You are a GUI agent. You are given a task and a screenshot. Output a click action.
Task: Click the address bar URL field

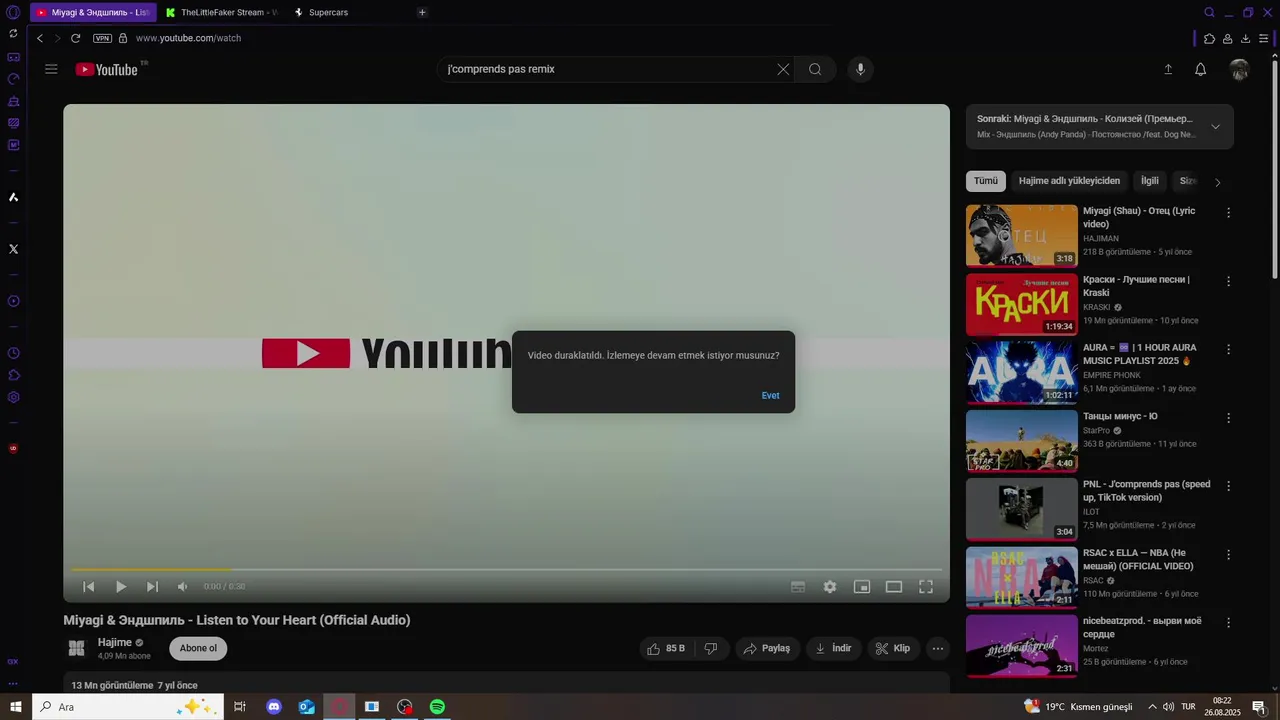tap(188, 38)
